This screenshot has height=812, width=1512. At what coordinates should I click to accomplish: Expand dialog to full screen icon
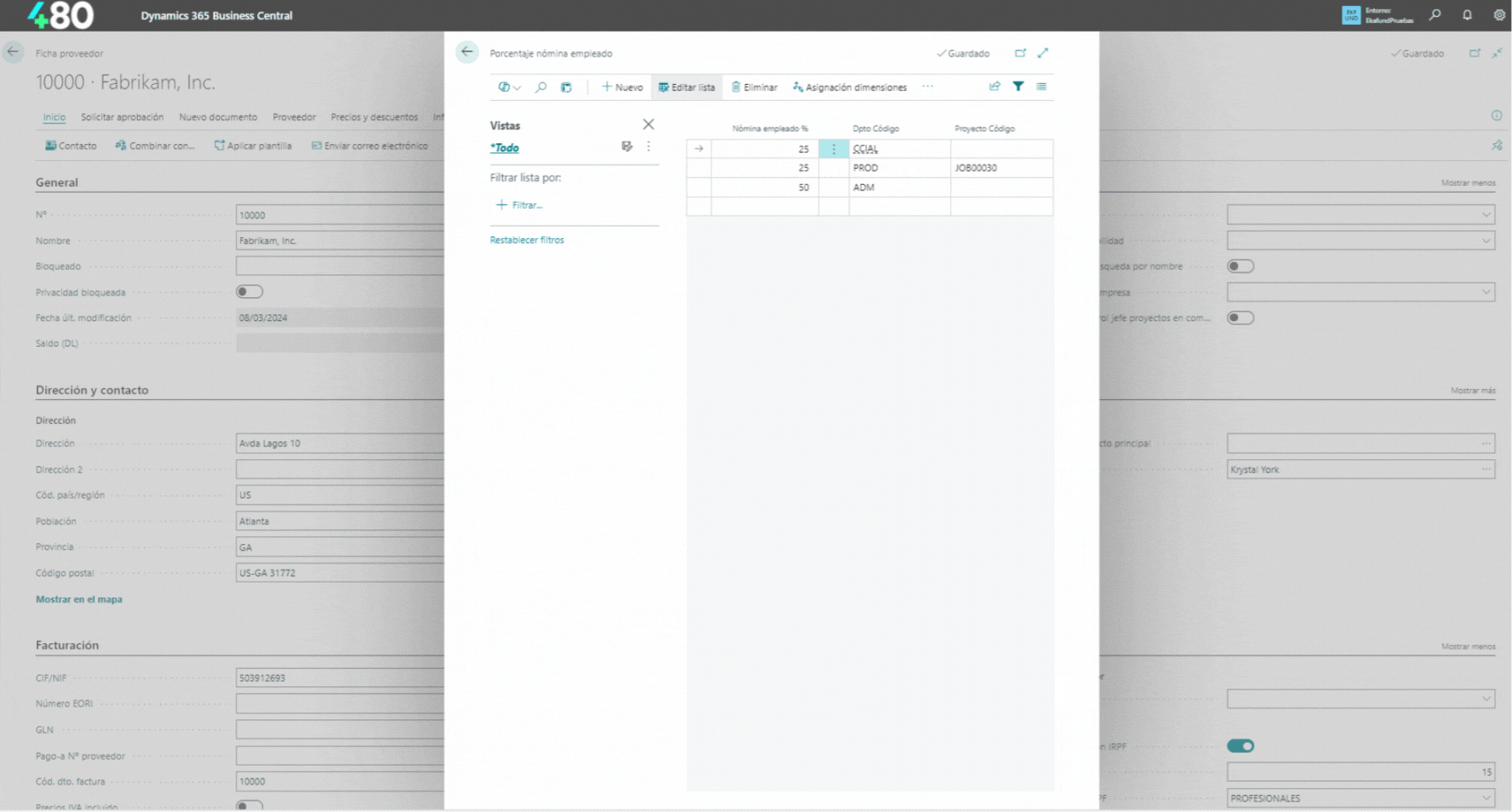click(1043, 53)
